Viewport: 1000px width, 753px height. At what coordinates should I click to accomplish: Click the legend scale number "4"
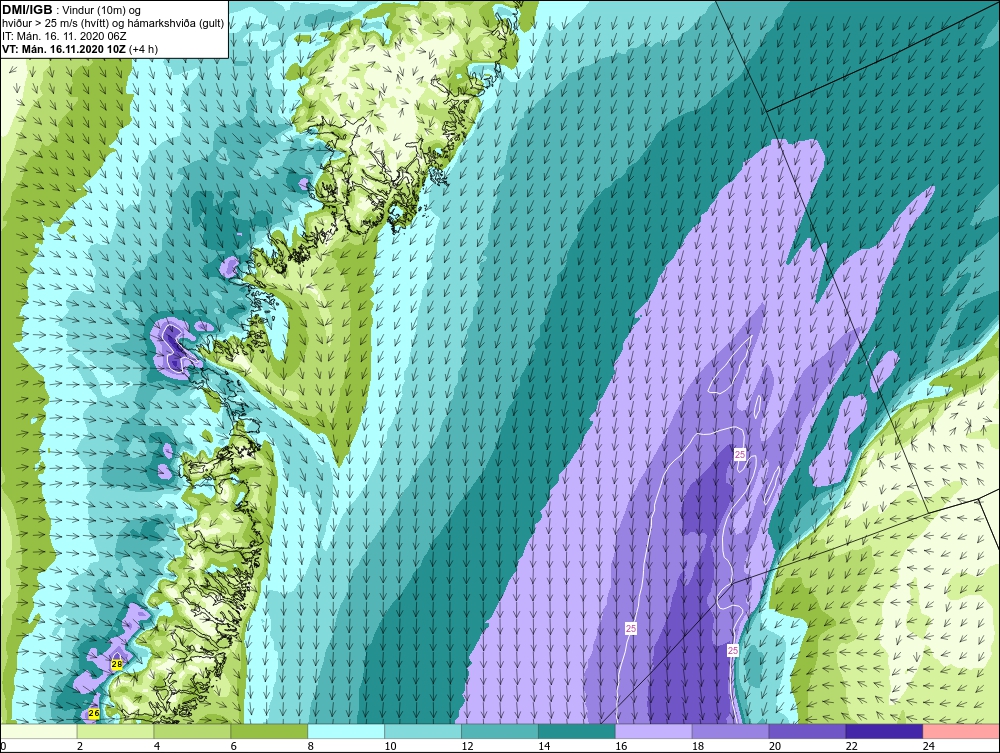pyautogui.click(x=157, y=746)
